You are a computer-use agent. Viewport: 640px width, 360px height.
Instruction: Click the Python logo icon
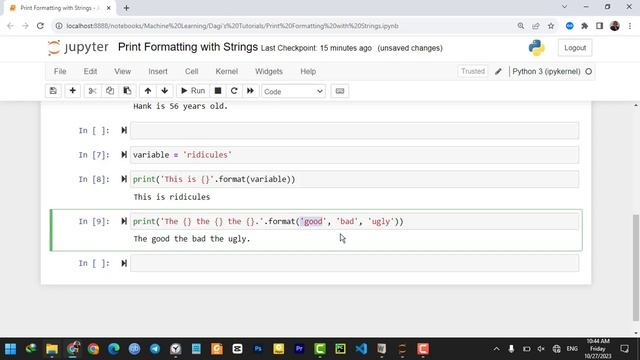[536, 48]
